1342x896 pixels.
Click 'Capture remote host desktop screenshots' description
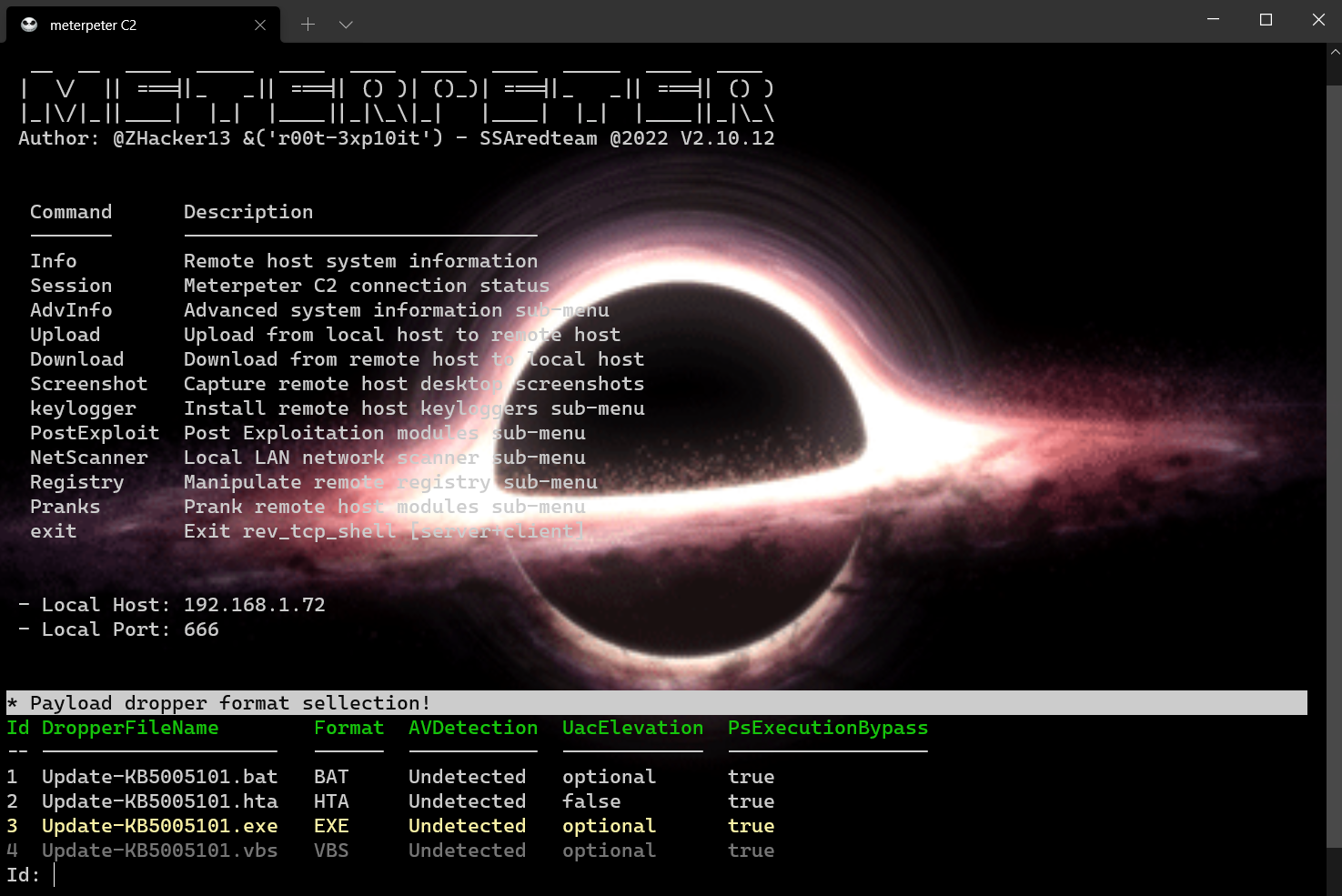(414, 384)
